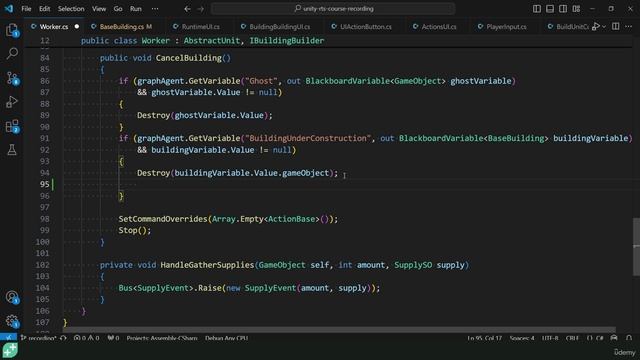The width and height of the screenshot is (640, 360).
Task: Open the Run menu
Action: [x=136, y=9]
